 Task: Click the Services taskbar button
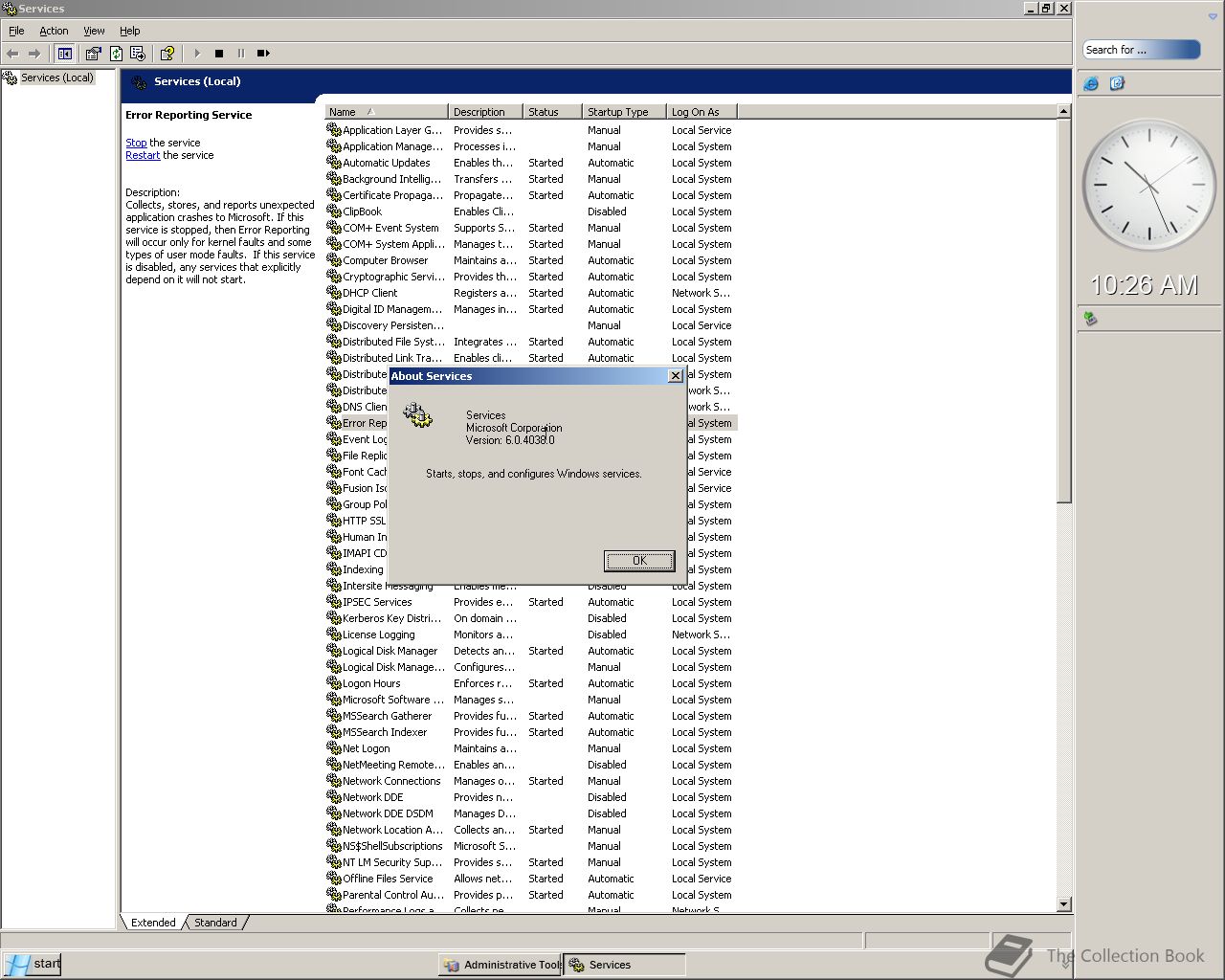(x=624, y=965)
